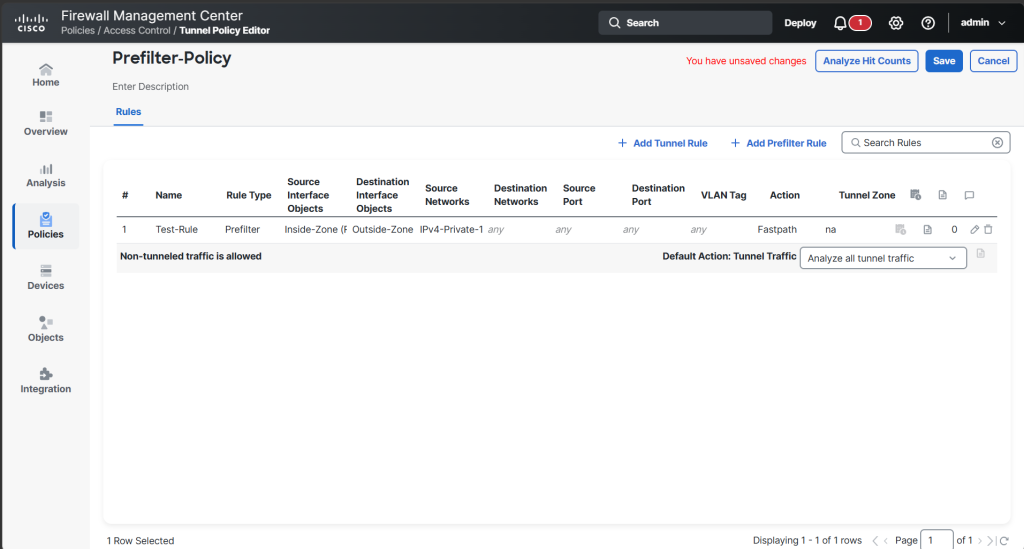Expand the admin user menu
The width and height of the screenshot is (1024, 549).
pos(983,23)
